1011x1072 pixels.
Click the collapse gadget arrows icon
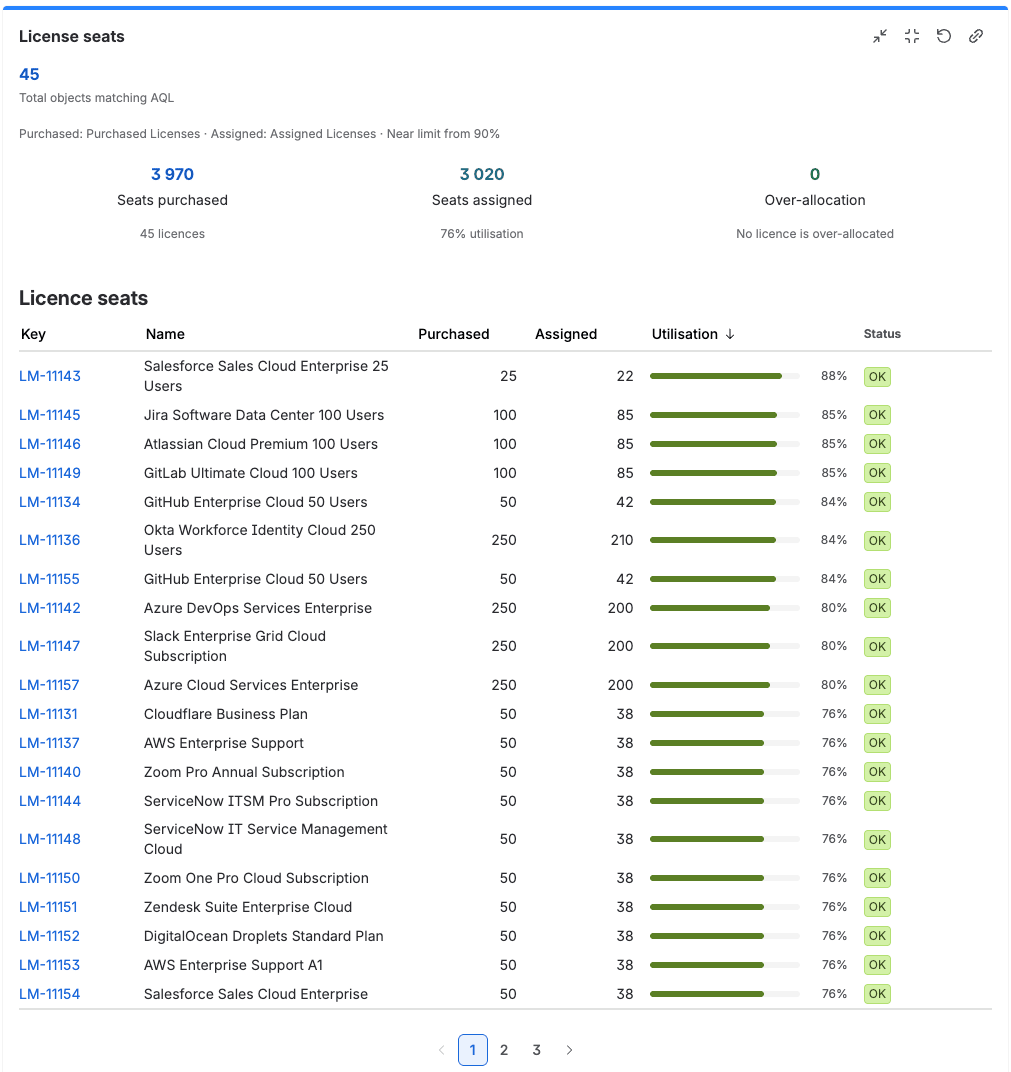(x=880, y=36)
